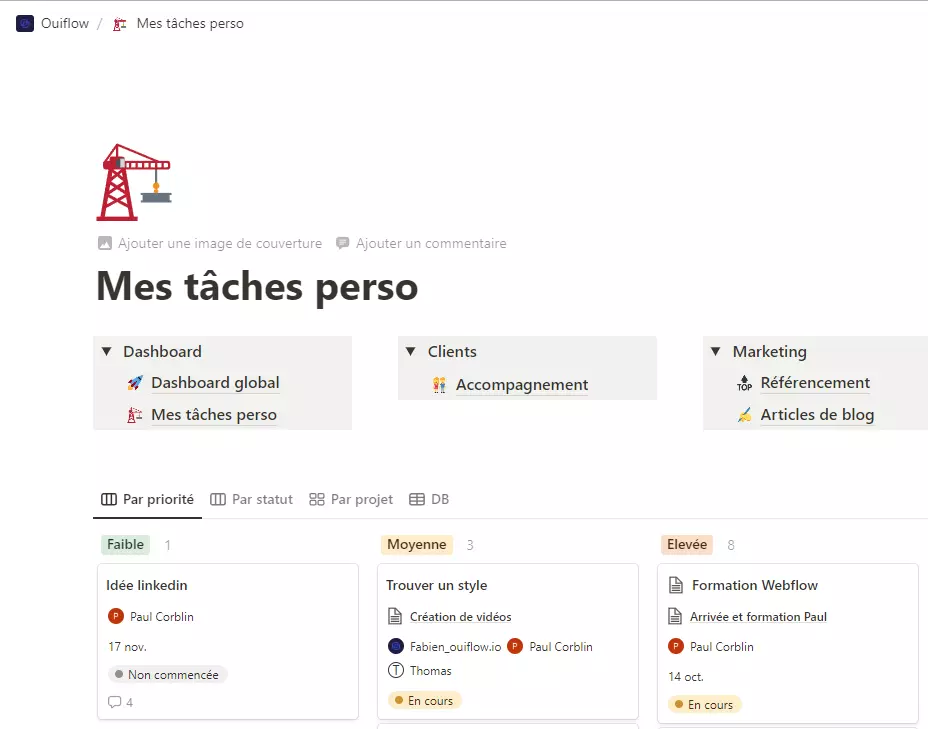Click the Dashboard toggle heading text
This screenshot has height=729, width=928.
coord(162,351)
